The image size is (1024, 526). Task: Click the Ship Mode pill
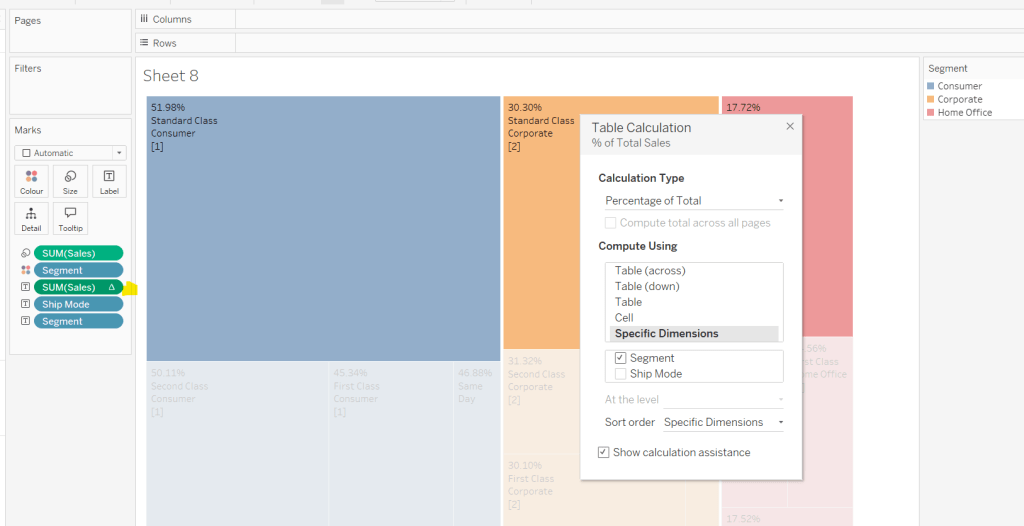(x=78, y=305)
